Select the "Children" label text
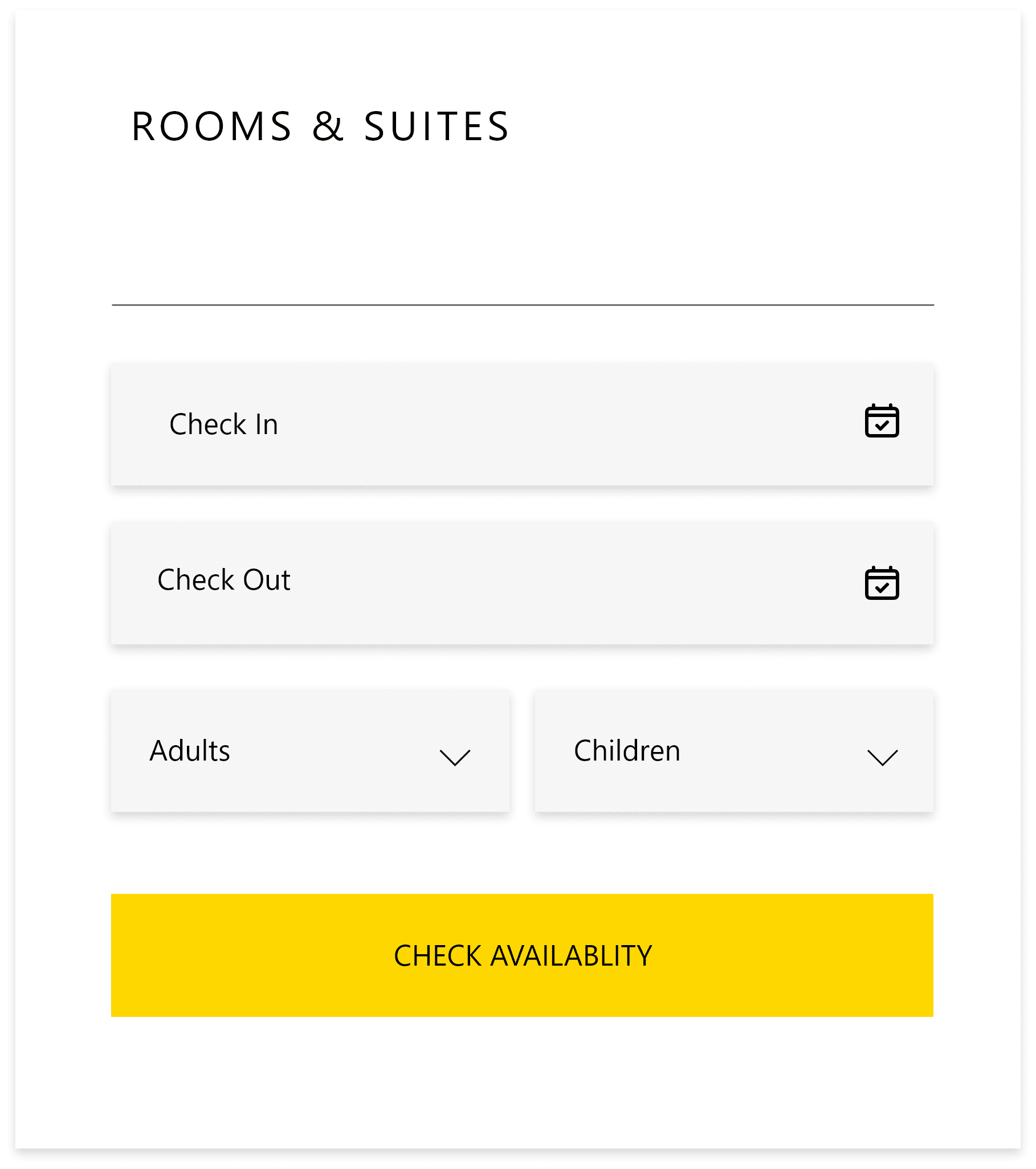This screenshot has width=1036, height=1169. click(x=627, y=751)
